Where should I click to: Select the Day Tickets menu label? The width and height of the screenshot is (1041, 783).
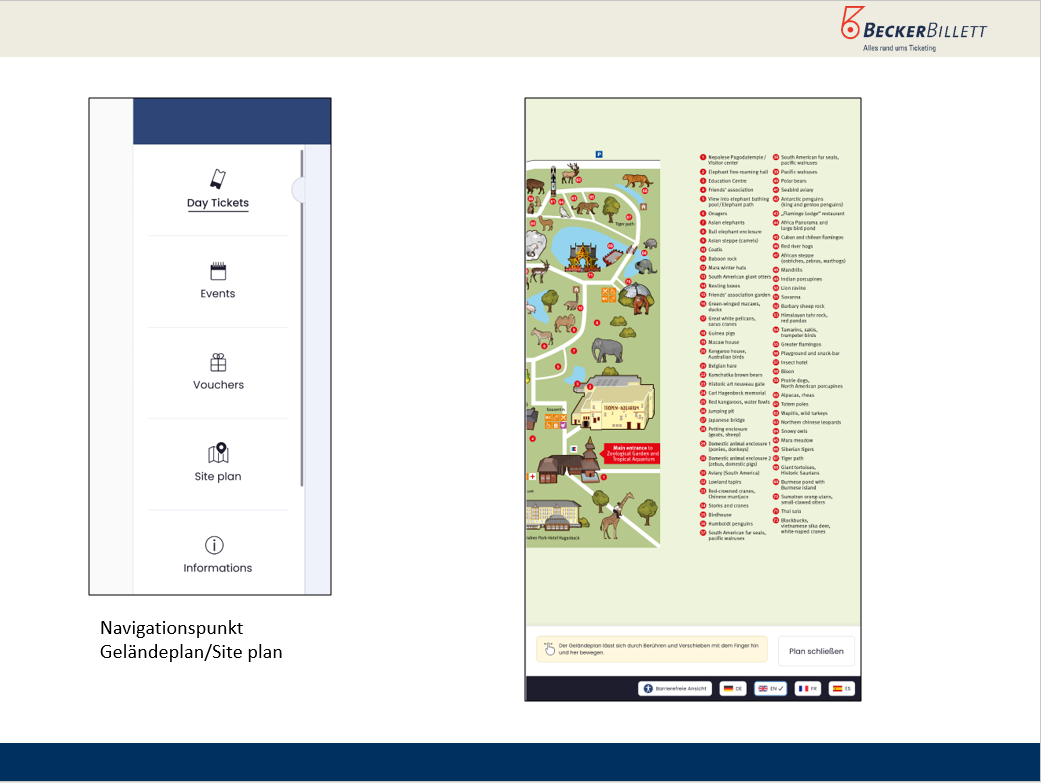(x=217, y=203)
